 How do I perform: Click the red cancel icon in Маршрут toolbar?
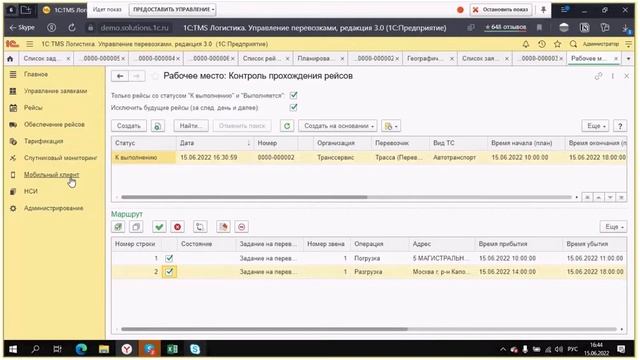point(178,227)
